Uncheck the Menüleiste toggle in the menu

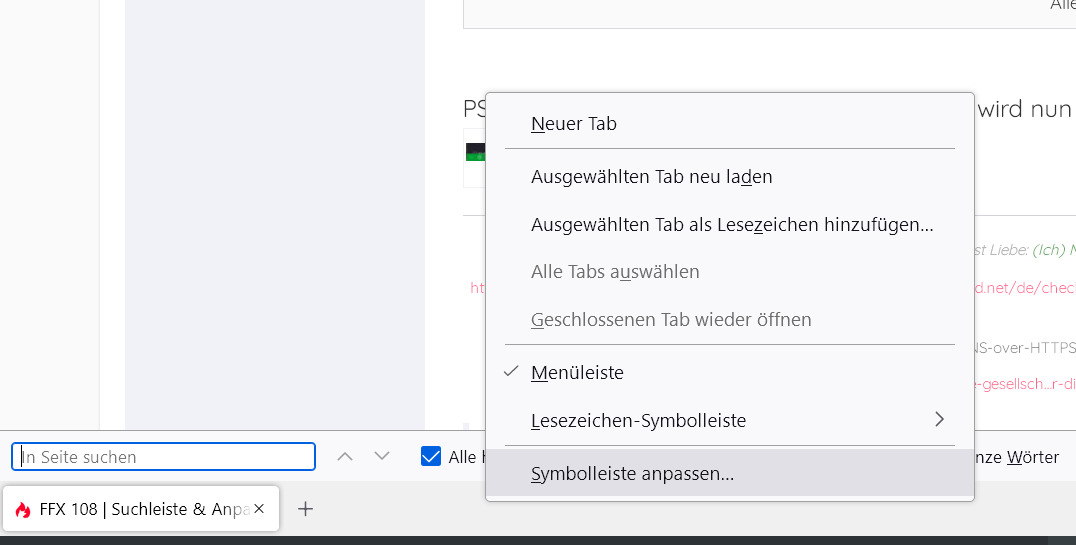point(577,373)
